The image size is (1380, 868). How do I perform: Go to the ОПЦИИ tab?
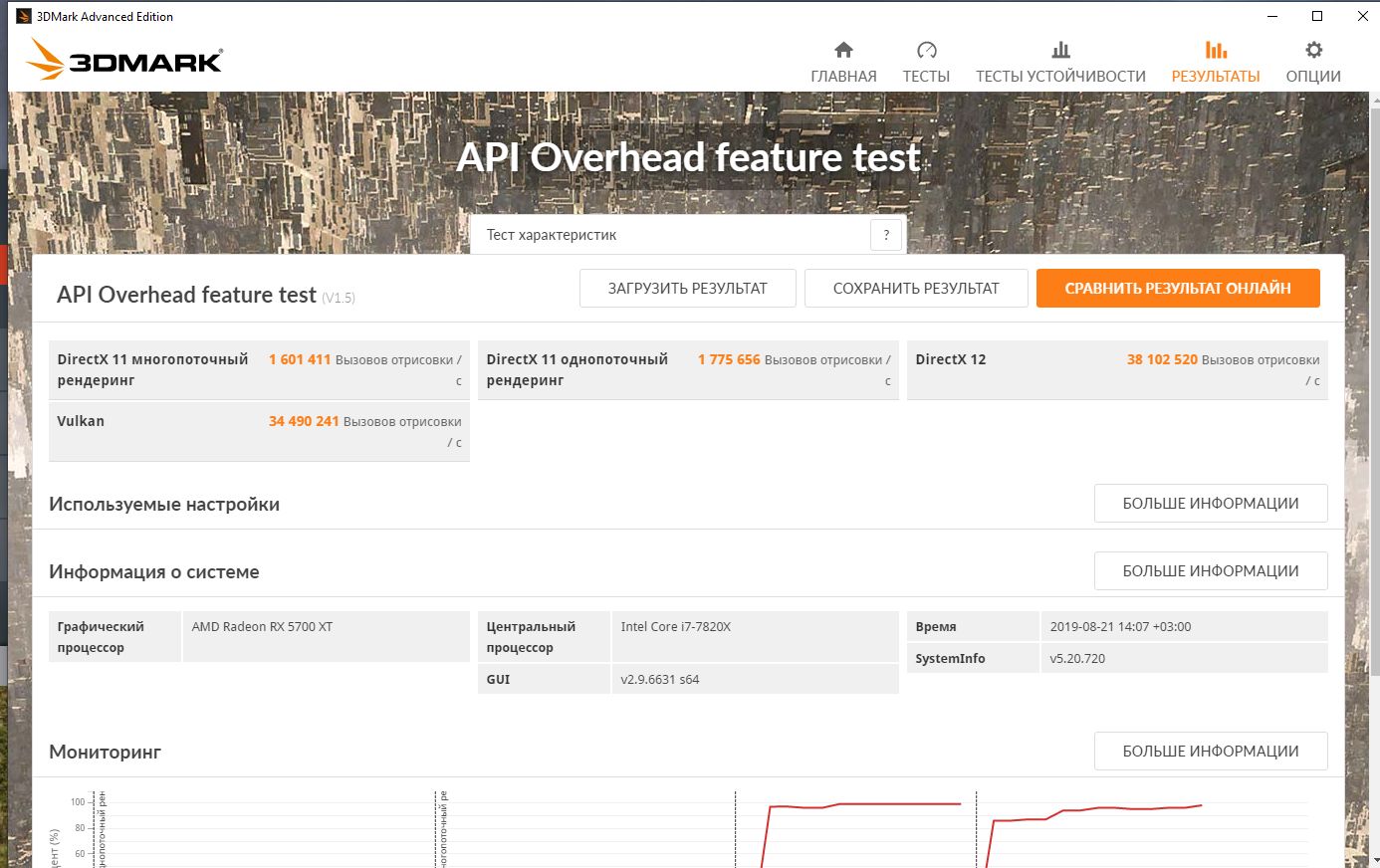click(x=1313, y=63)
